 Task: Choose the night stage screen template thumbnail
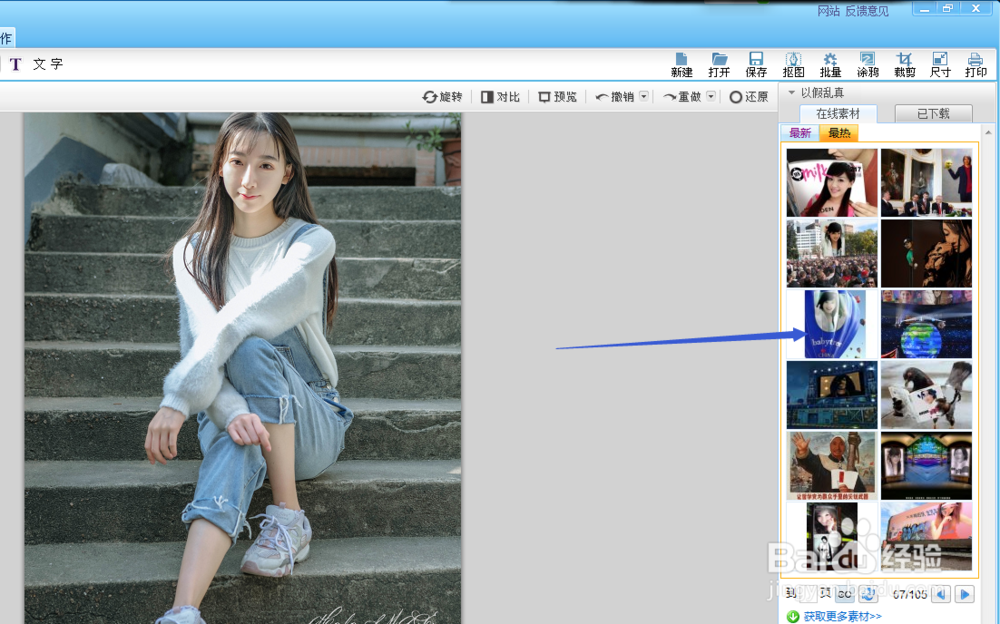pos(832,395)
